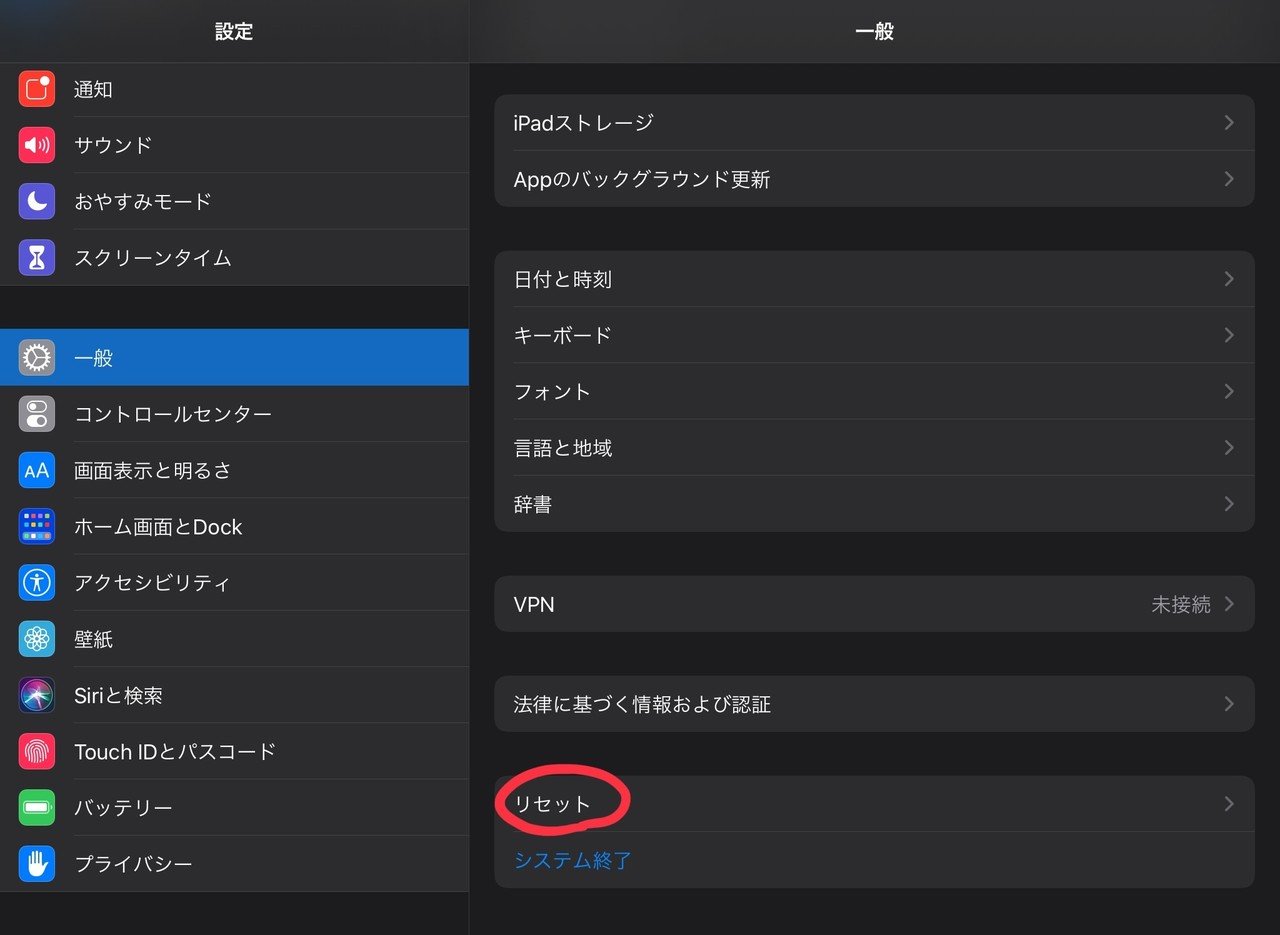Open リセット row chevron
This screenshot has height=935, width=1280.
coord(1229,804)
